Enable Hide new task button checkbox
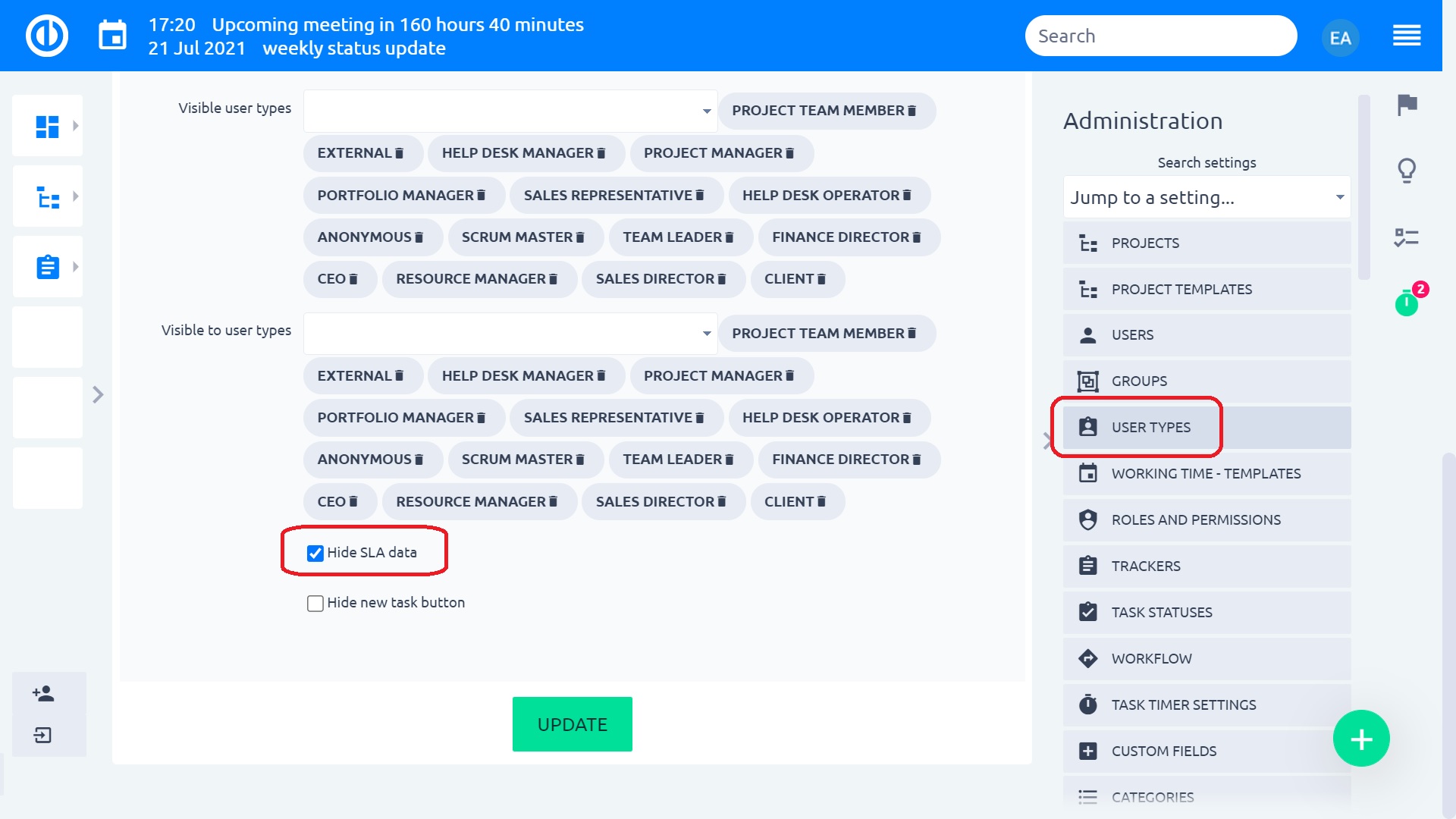 tap(315, 603)
